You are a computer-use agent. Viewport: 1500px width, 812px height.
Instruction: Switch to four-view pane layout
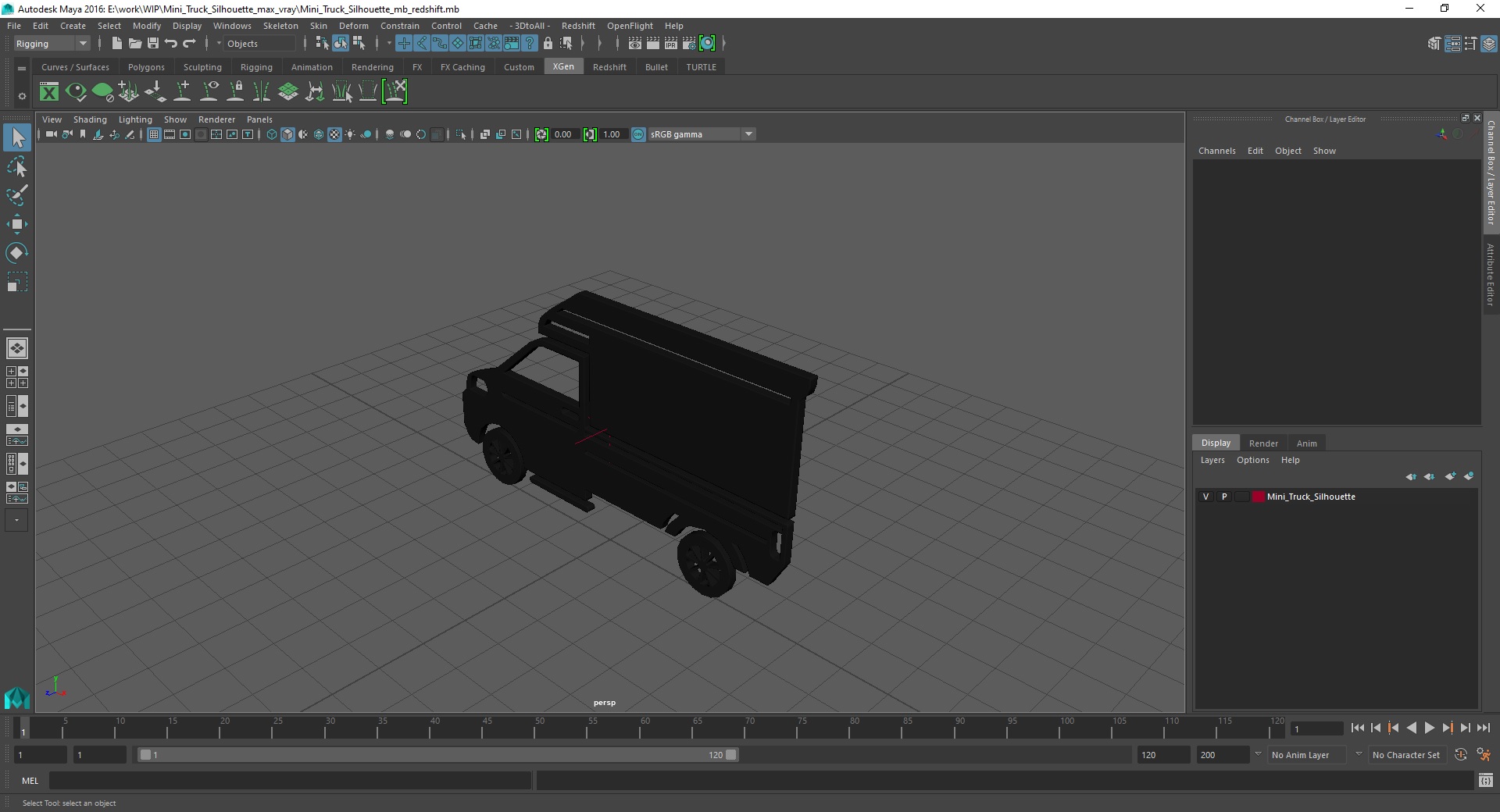[x=17, y=377]
